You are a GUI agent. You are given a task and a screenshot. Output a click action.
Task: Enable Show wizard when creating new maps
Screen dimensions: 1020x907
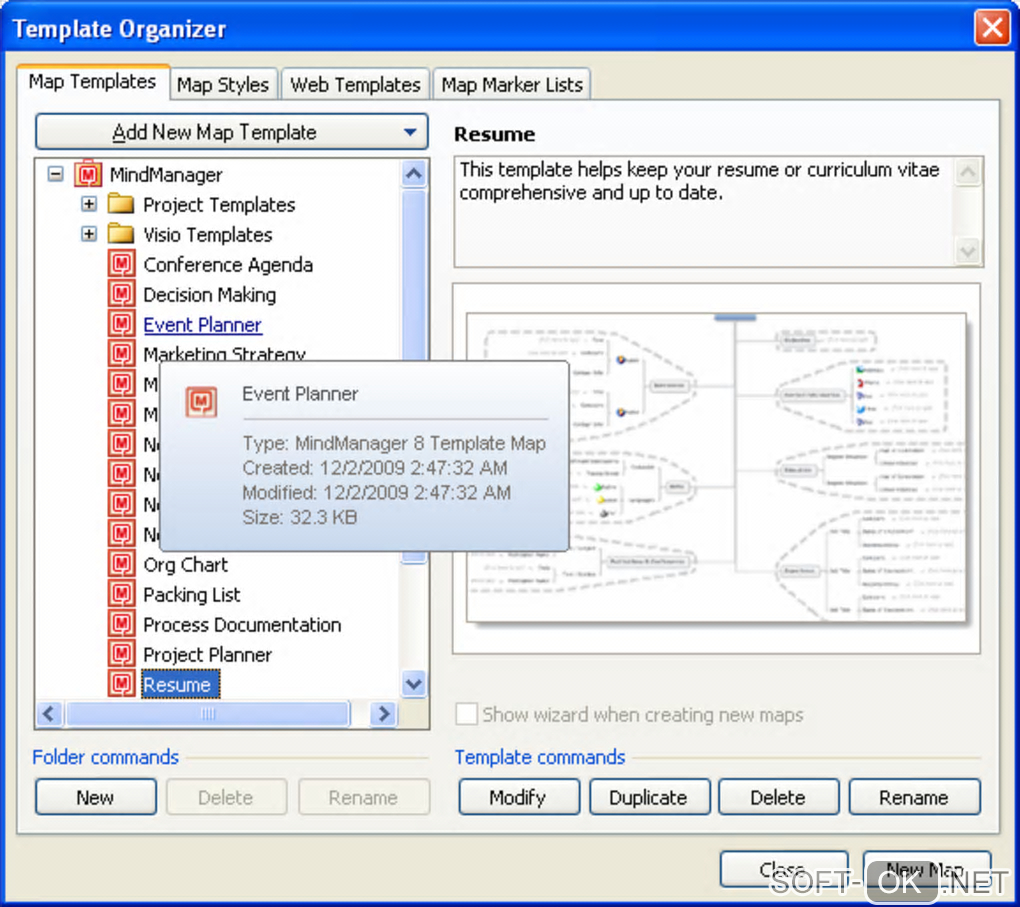(466, 714)
